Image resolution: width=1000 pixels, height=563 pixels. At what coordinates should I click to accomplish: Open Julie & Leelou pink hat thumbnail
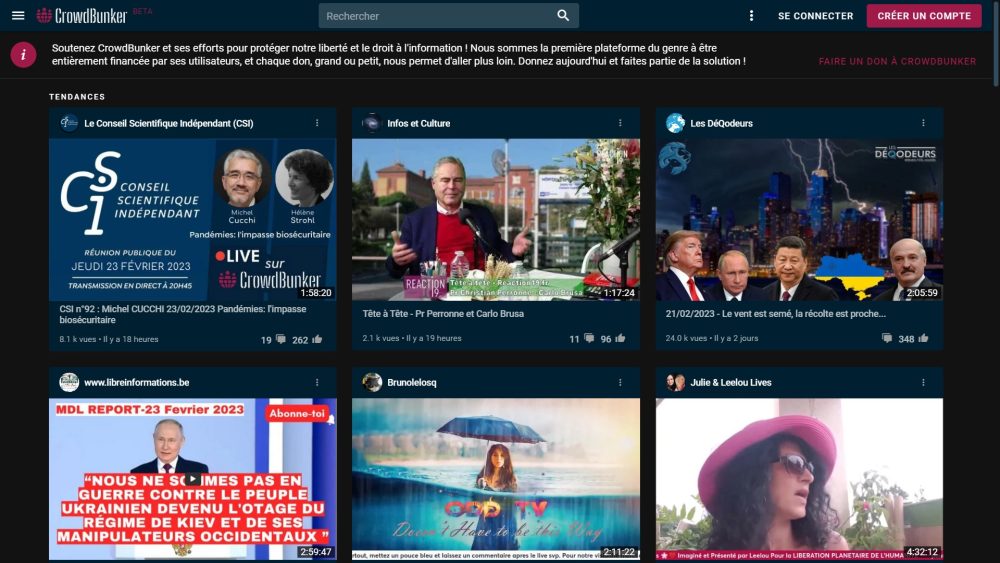point(799,479)
